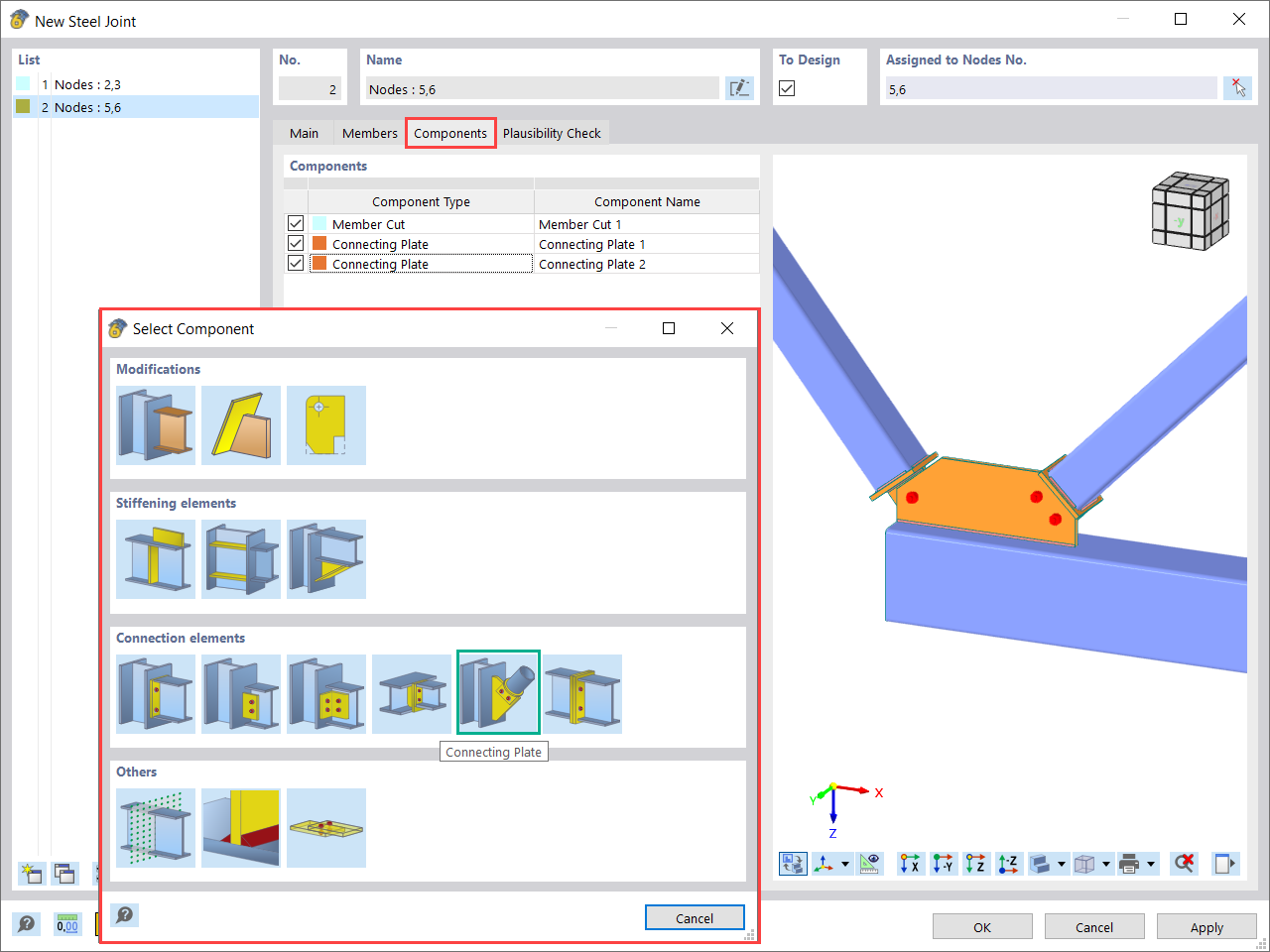This screenshot has width=1270, height=952.
Task: Click Cancel in New Steel Joint window
Action: click(1094, 927)
